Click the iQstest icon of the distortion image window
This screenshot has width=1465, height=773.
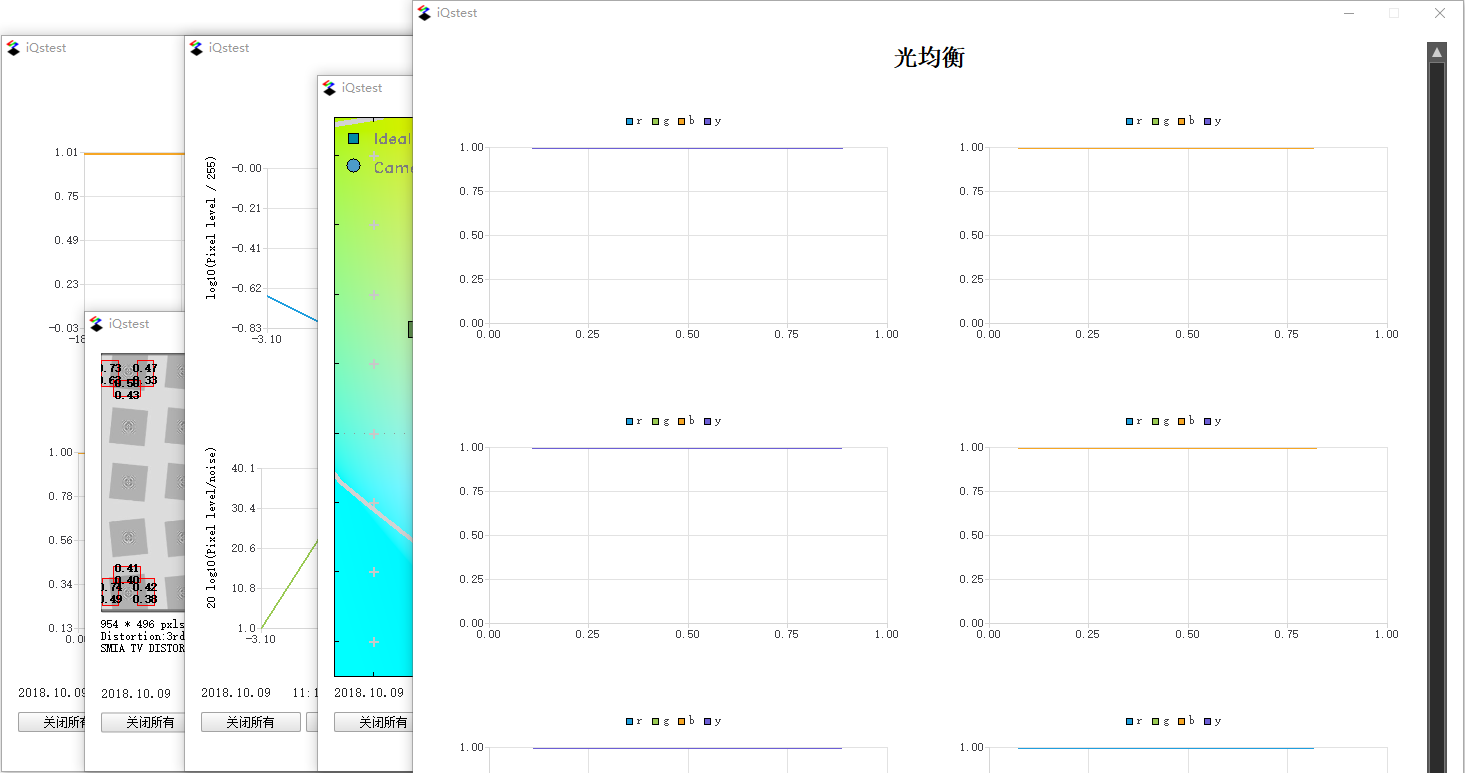(x=97, y=324)
